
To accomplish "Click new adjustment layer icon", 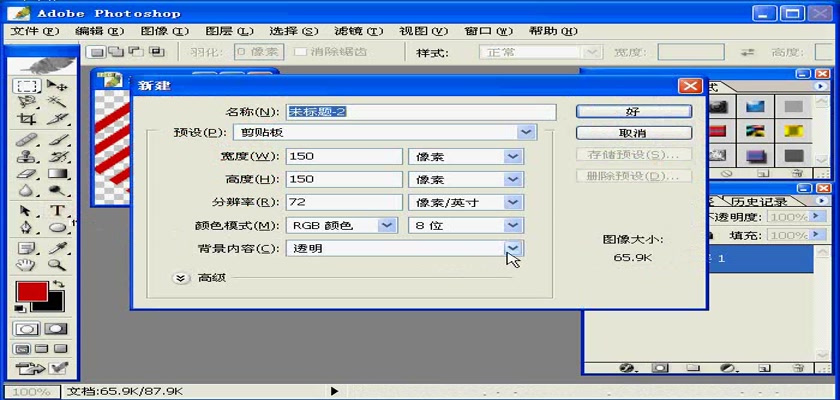I will pyautogui.click(x=727, y=368).
